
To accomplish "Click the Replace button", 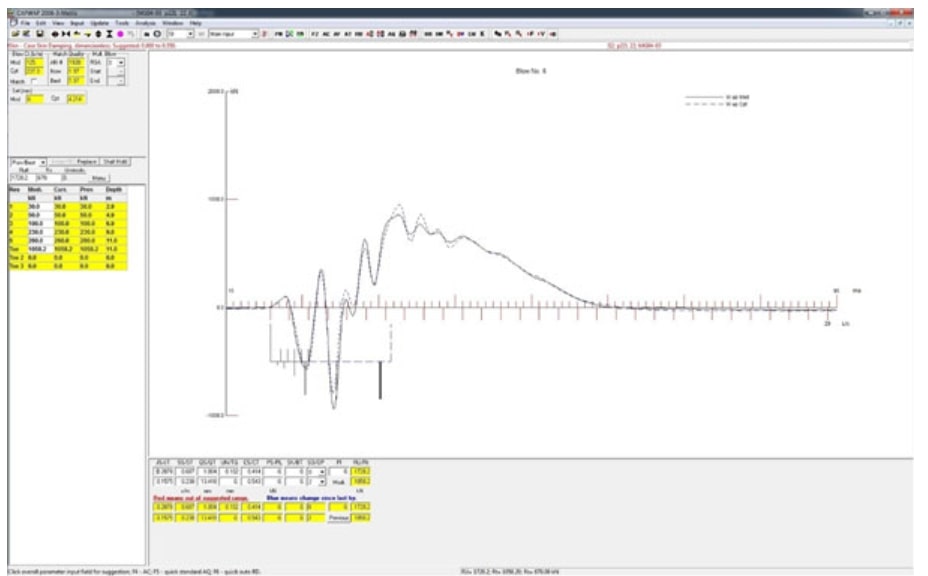I will [x=87, y=161].
